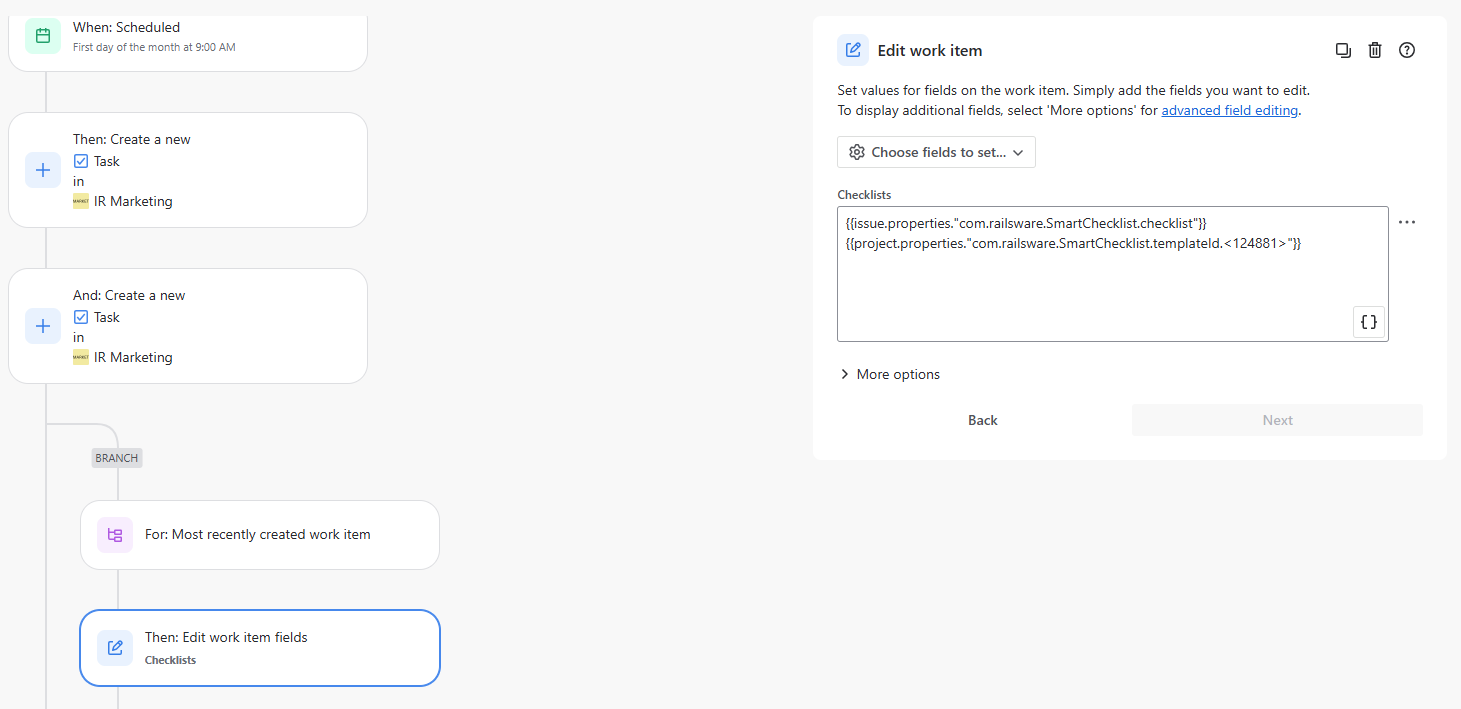This screenshot has width=1461, height=709.
Task: Open the ellipsis menu beside Checklists field
Action: pyautogui.click(x=1407, y=222)
